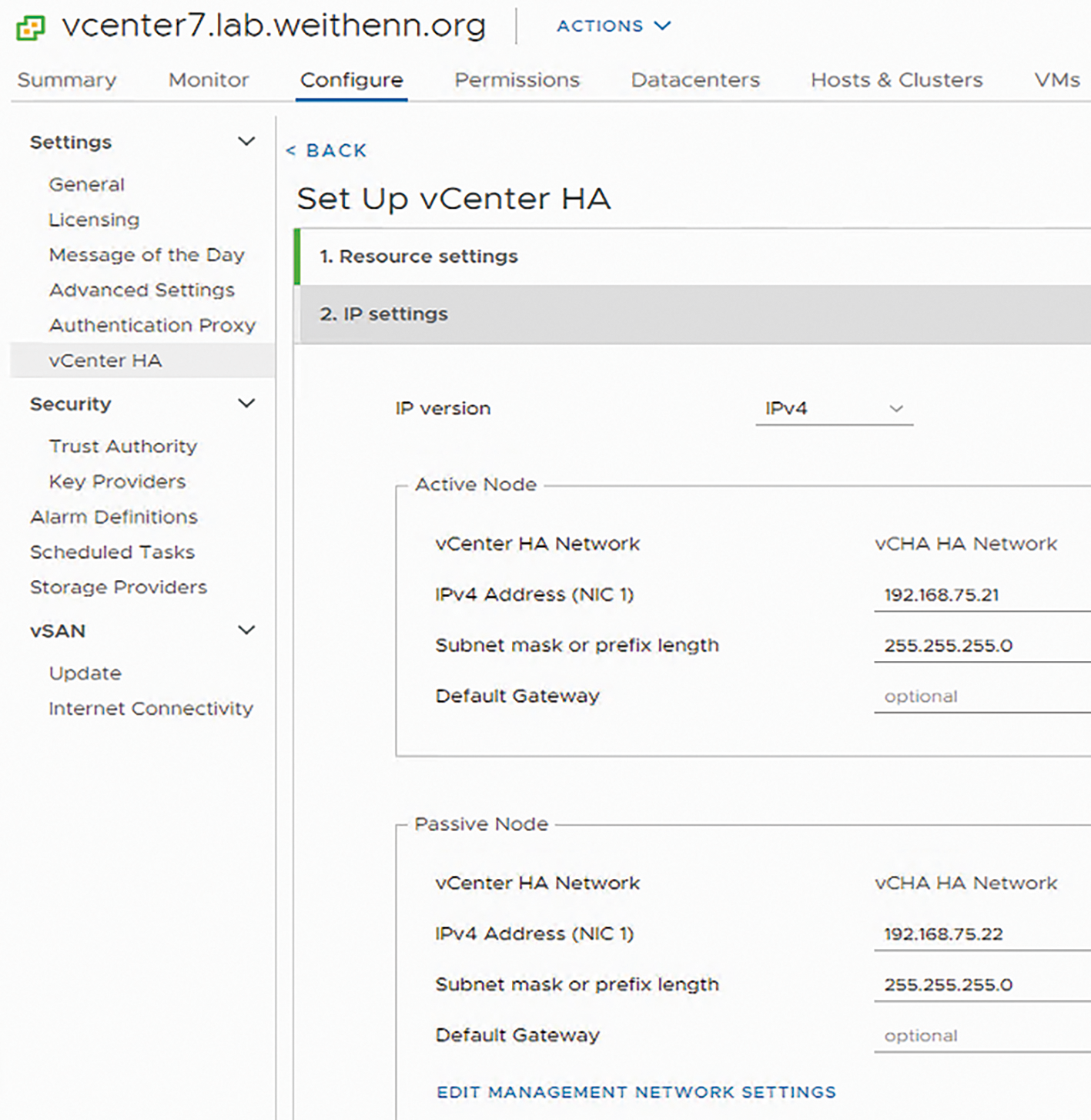
Task: Open Trust Authority page
Action: point(123,447)
